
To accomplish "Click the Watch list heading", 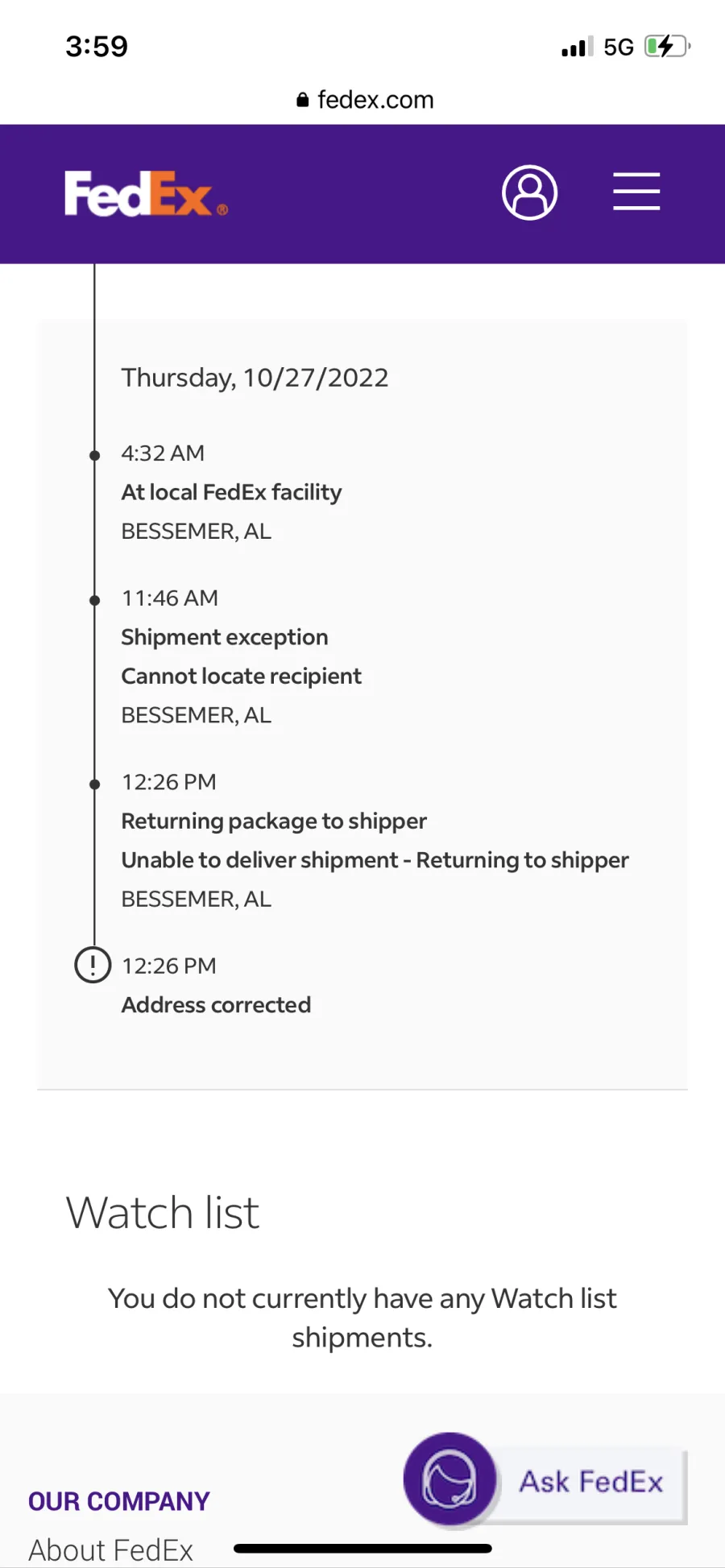I will 163,1213.
